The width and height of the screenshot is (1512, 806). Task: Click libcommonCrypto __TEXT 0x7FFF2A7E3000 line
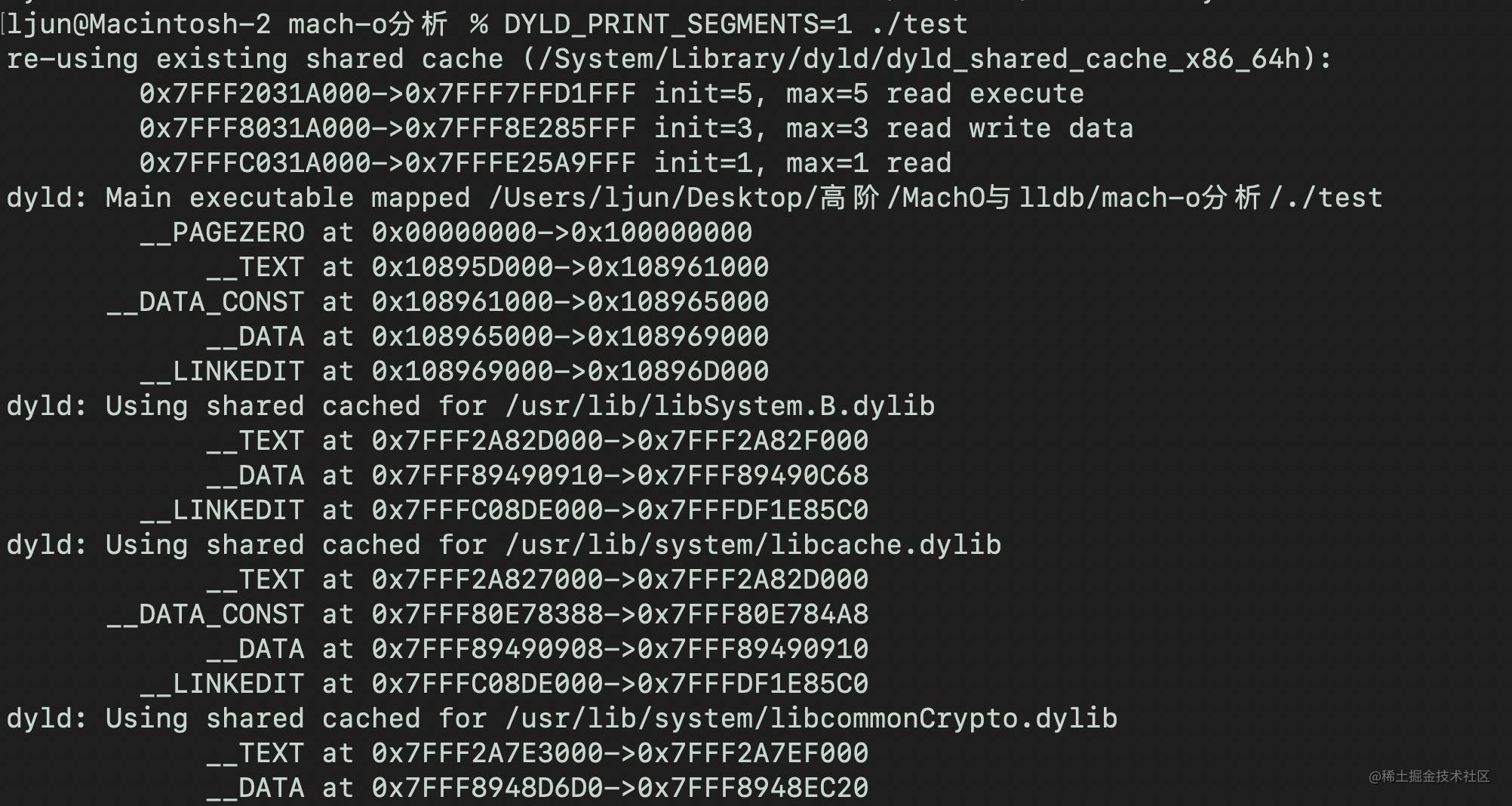537,753
